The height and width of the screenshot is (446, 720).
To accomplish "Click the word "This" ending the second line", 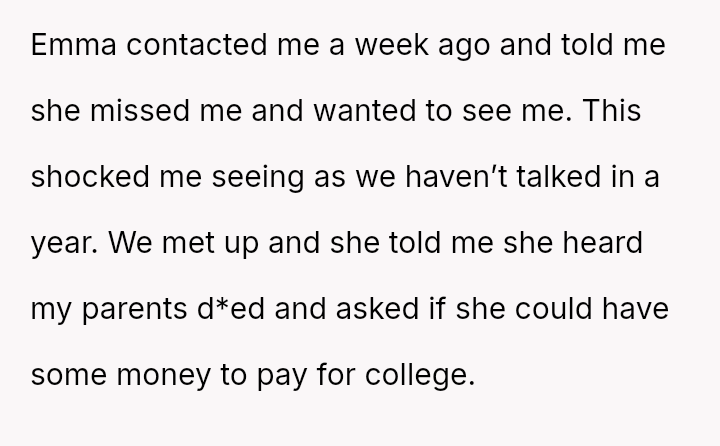I will 612,111.
